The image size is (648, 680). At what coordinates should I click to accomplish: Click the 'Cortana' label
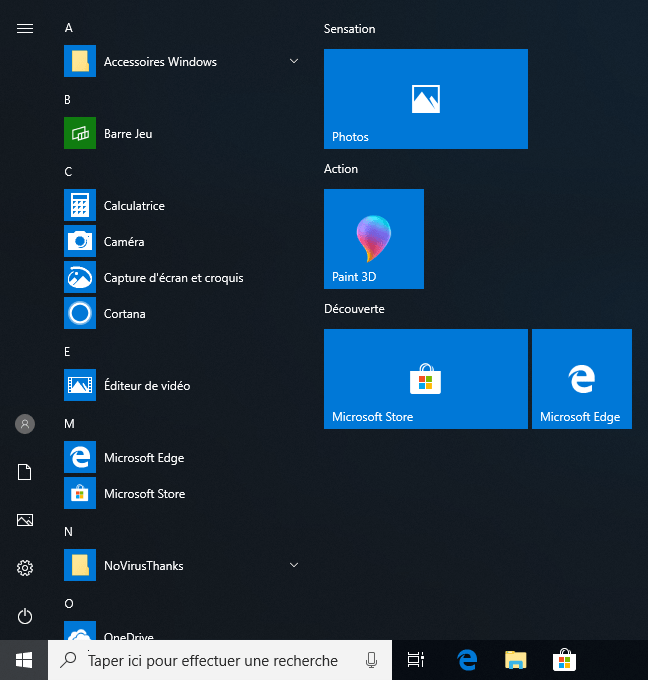tap(124, 314)
